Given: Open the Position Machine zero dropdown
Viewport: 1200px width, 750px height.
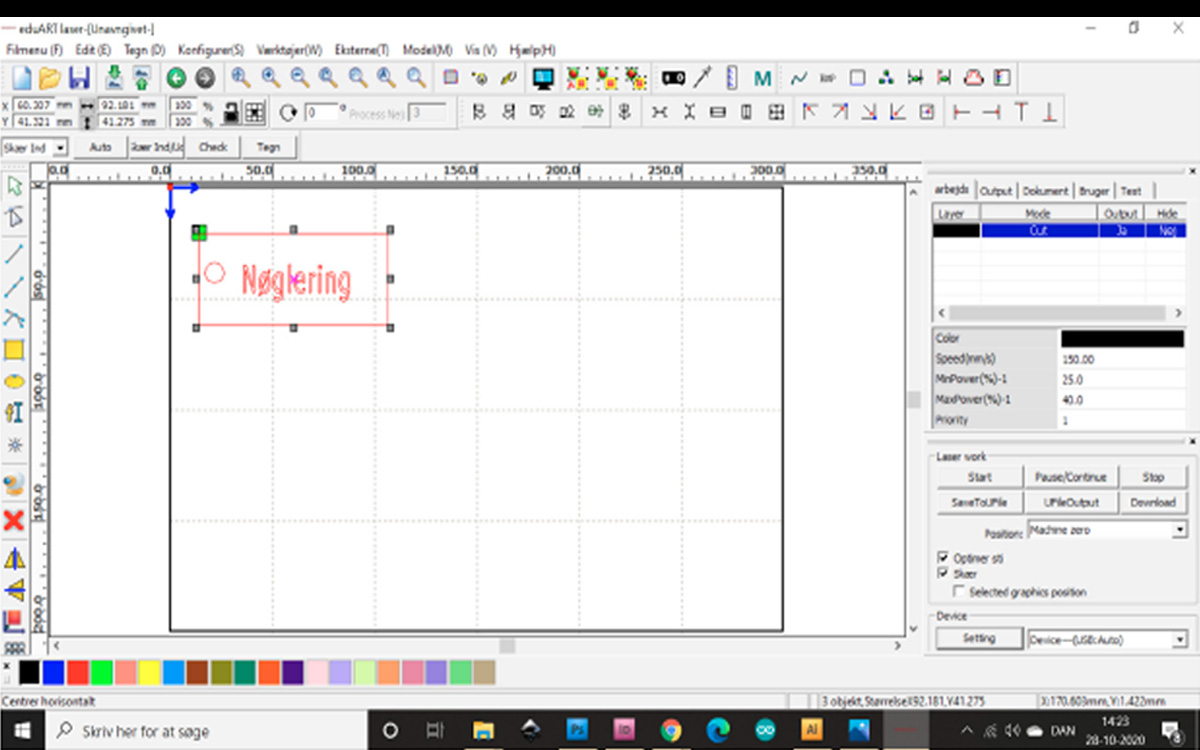Looking at the screenshot, I should pyautogui.click(x=1107, y=530).
